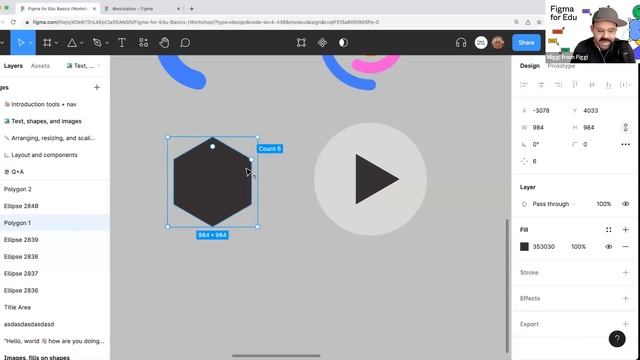Select the Hand tool
The height and width of the screenshot is (360, 640).
click(x=164, y=42)
